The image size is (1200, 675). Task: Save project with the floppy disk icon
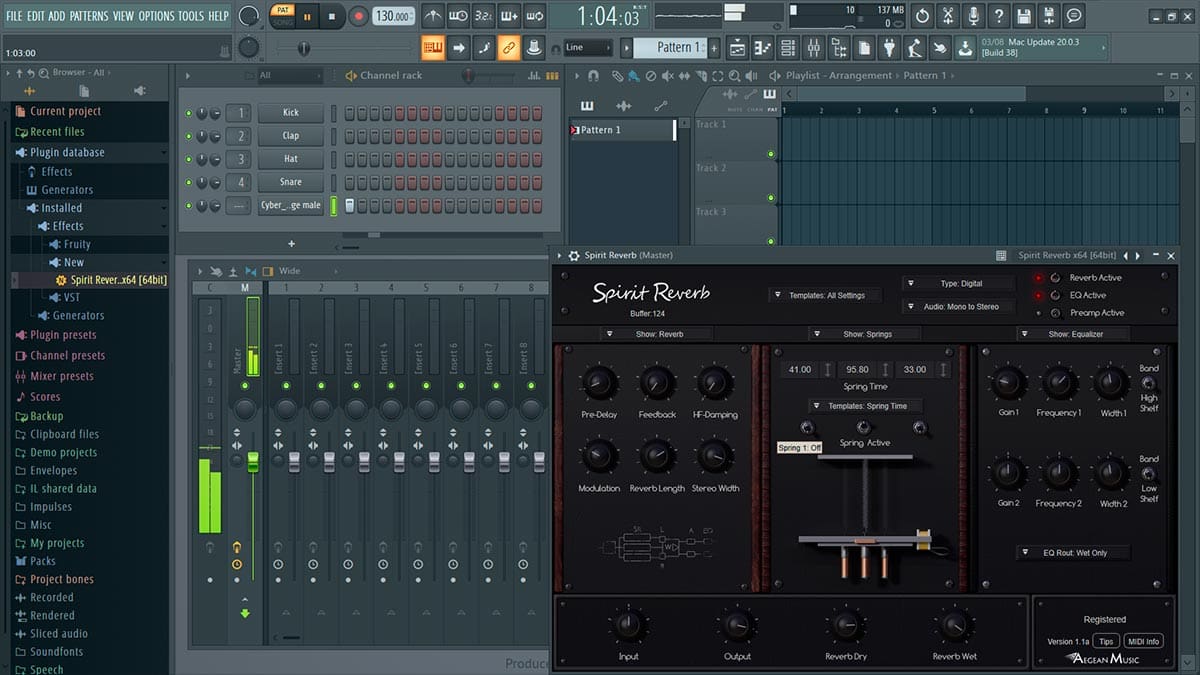tap(1023, 16)
